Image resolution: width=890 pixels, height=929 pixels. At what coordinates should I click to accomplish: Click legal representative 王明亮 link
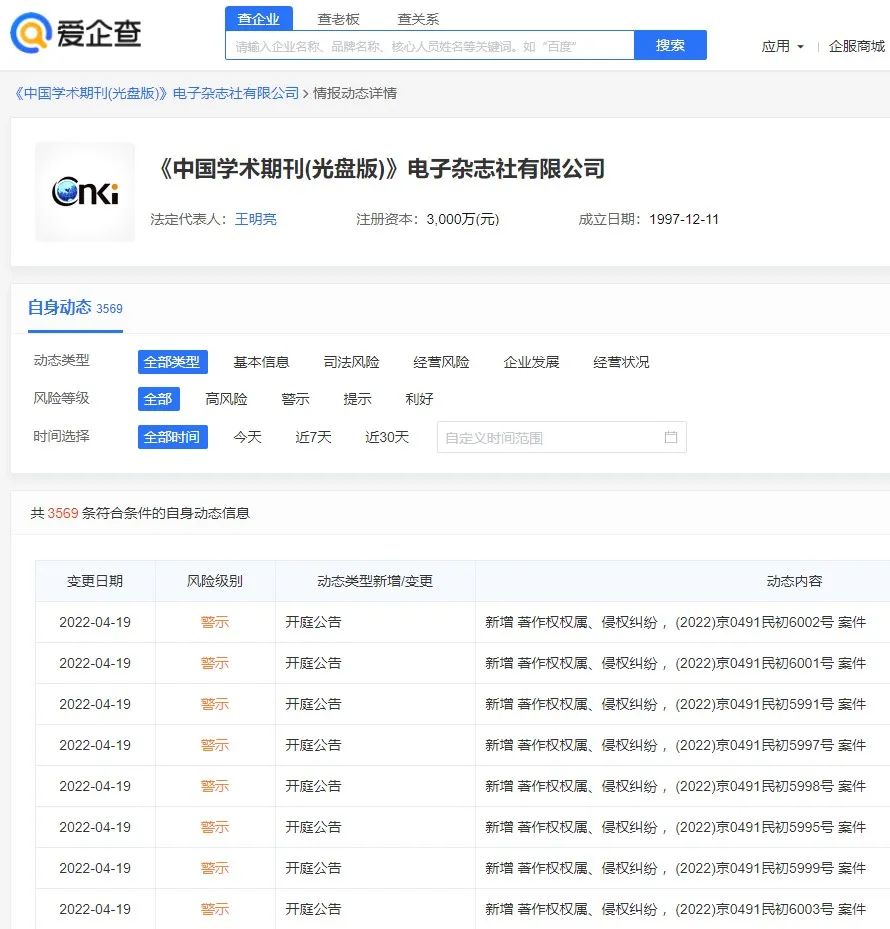pos(255,219)
